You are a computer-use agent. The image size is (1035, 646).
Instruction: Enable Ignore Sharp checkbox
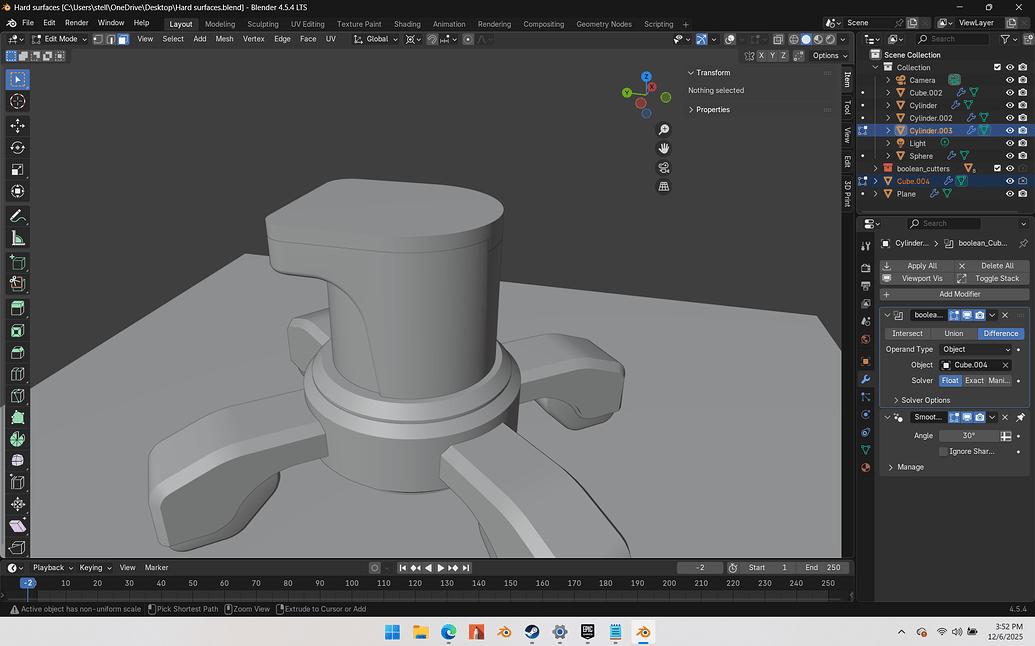[x=943, y=451]
